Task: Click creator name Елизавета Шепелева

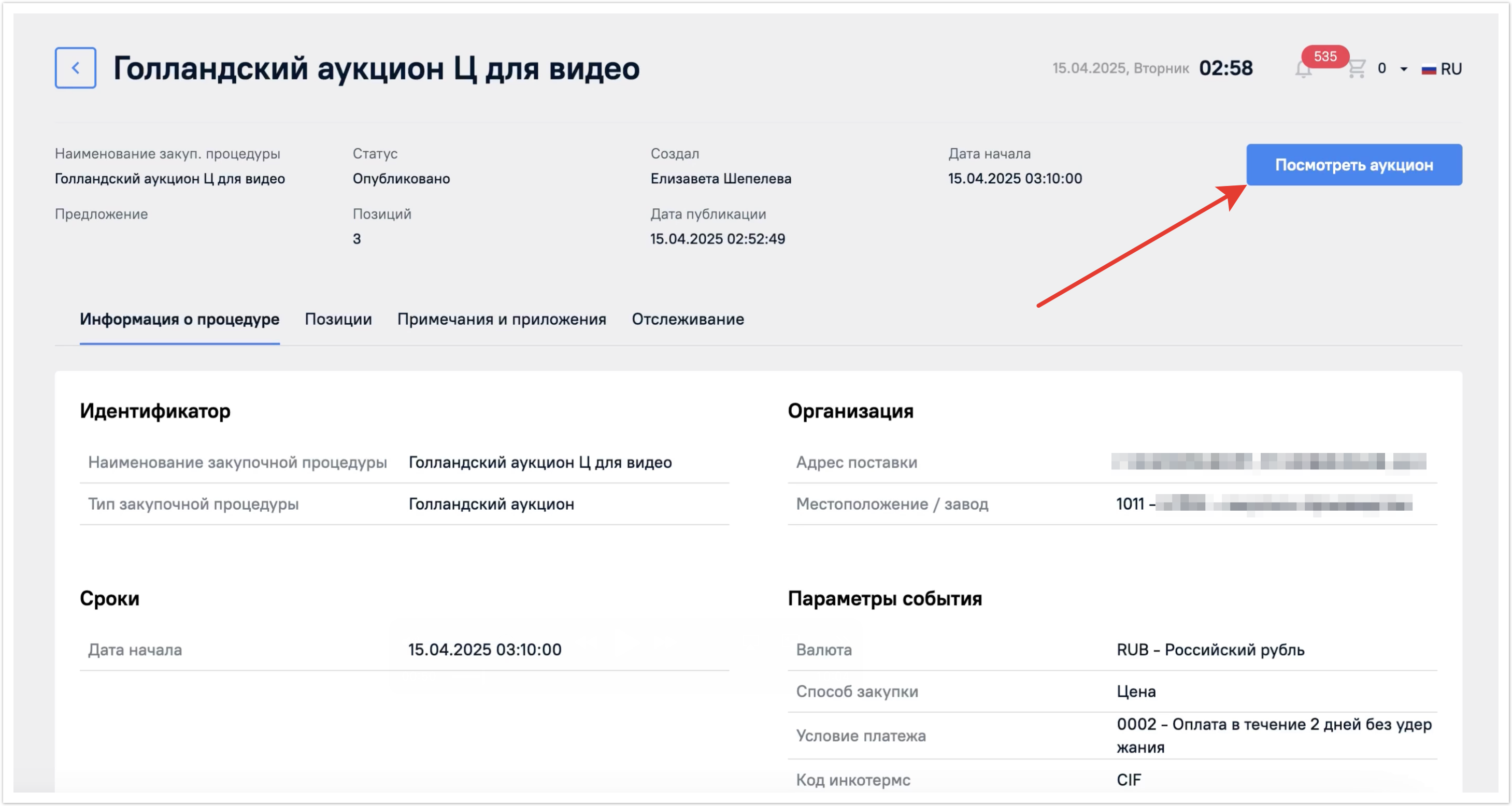Action: (720, 178)
